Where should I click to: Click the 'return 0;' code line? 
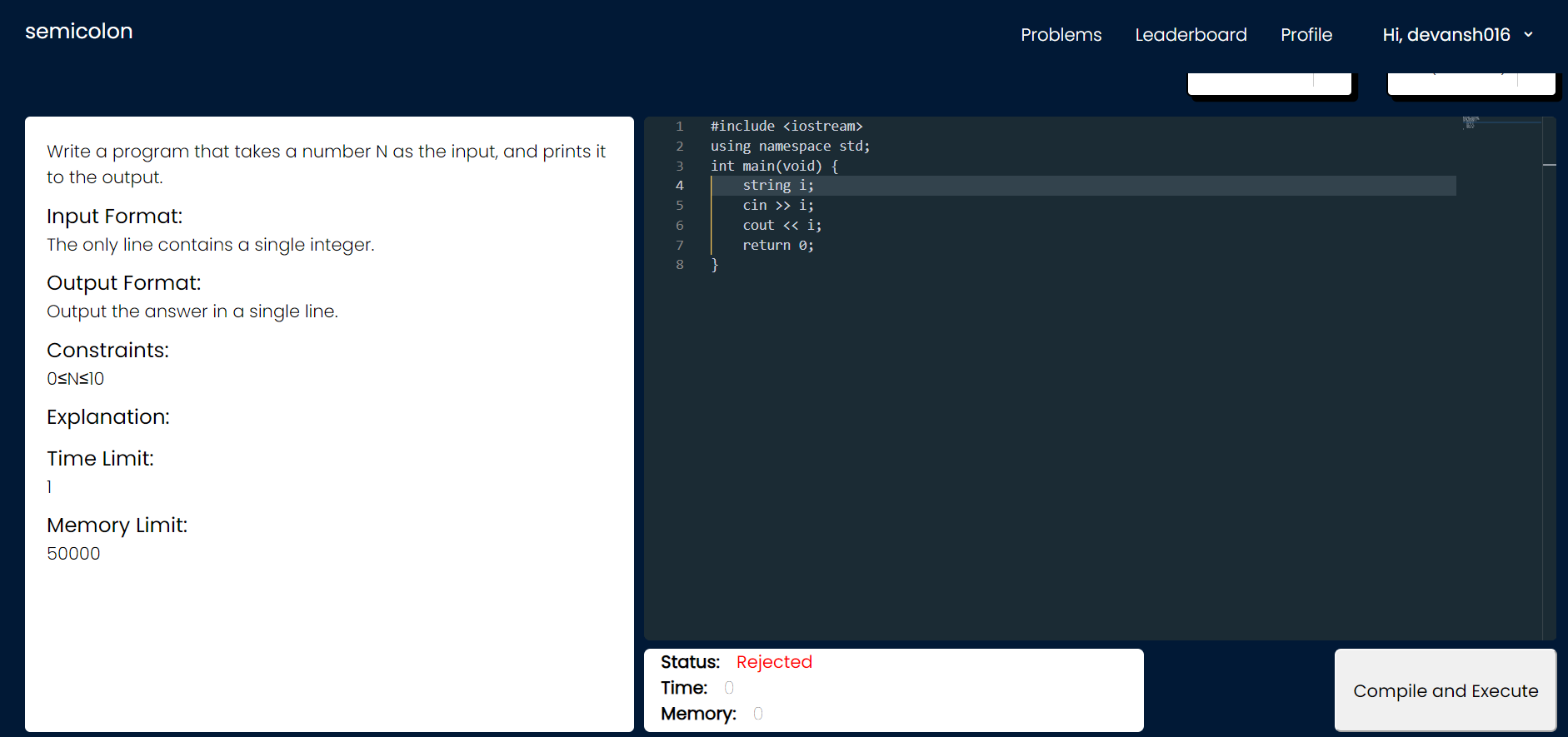778,245
